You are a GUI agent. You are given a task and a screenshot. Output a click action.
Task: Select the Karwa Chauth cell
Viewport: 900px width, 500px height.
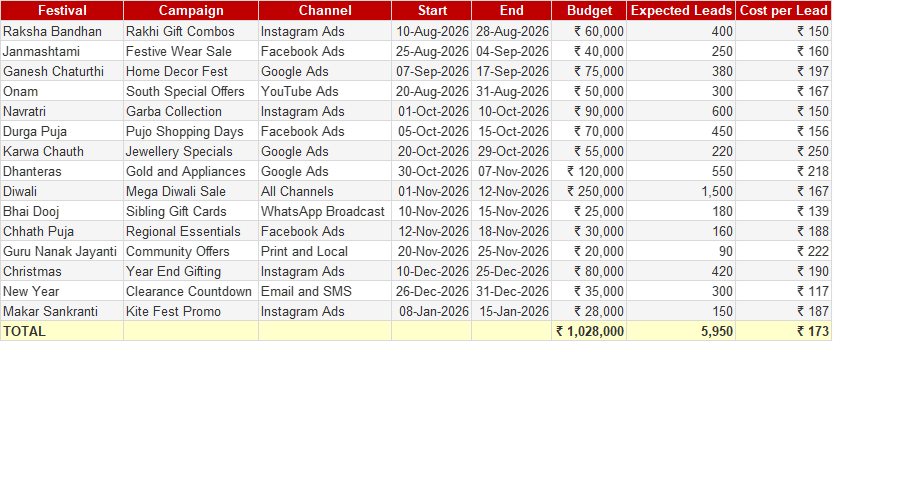[62, 152]
